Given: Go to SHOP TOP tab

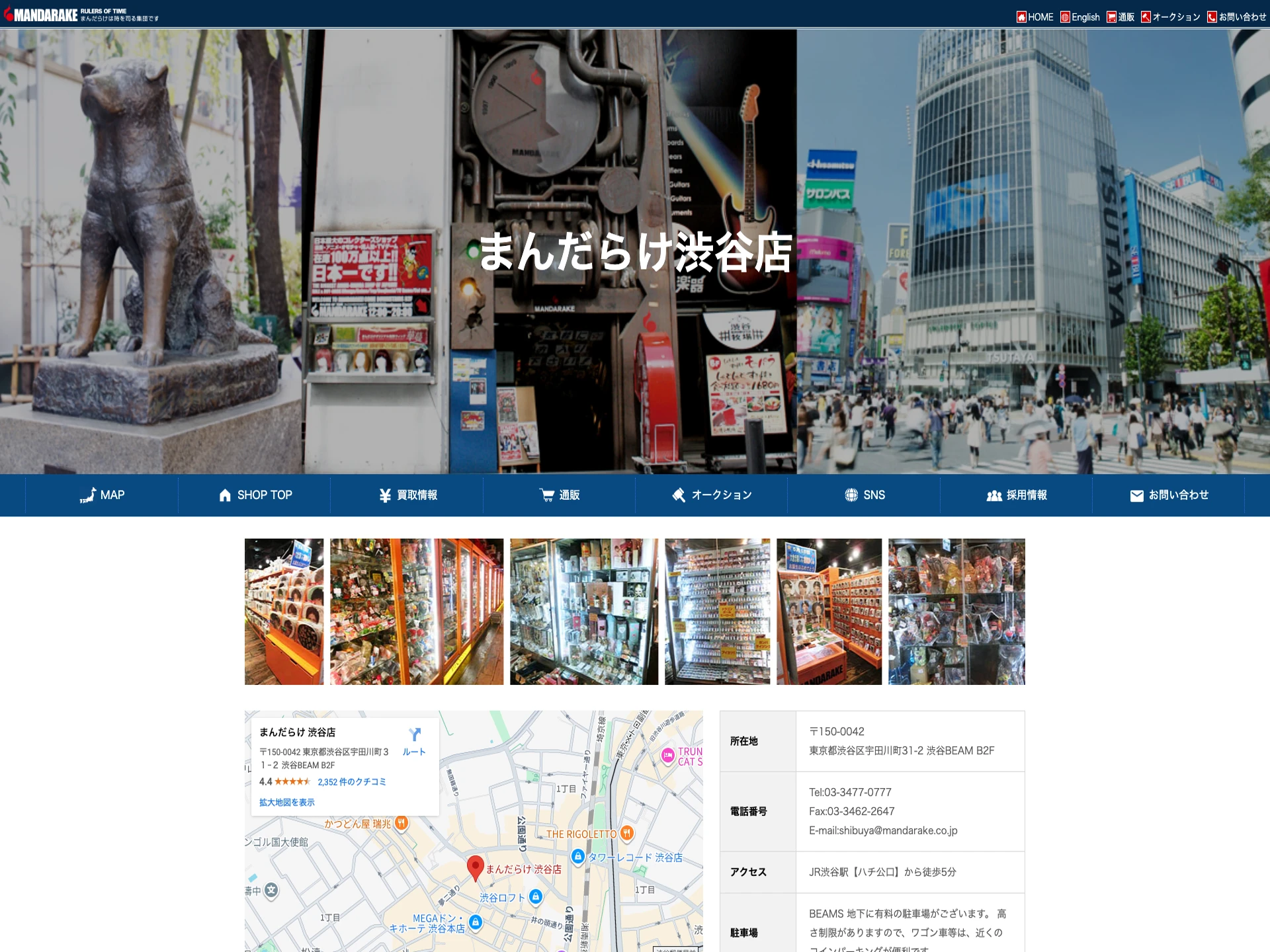Looking at the screenshot, I should tap(255, 495).
